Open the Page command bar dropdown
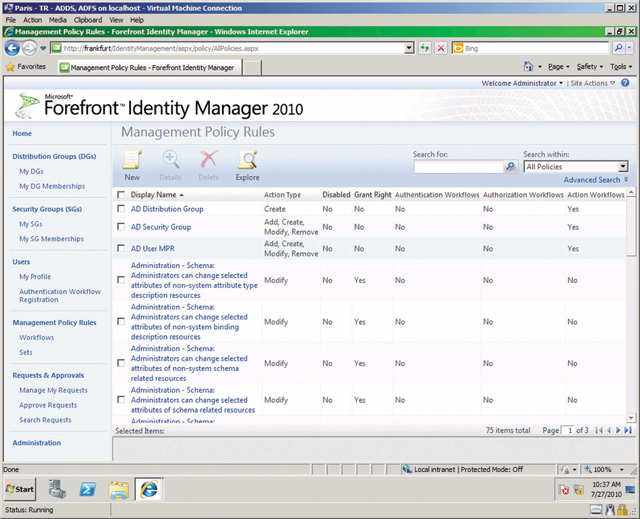Viewport: 640px width, 519px height. pyautogui.click(x=558, y=67)
